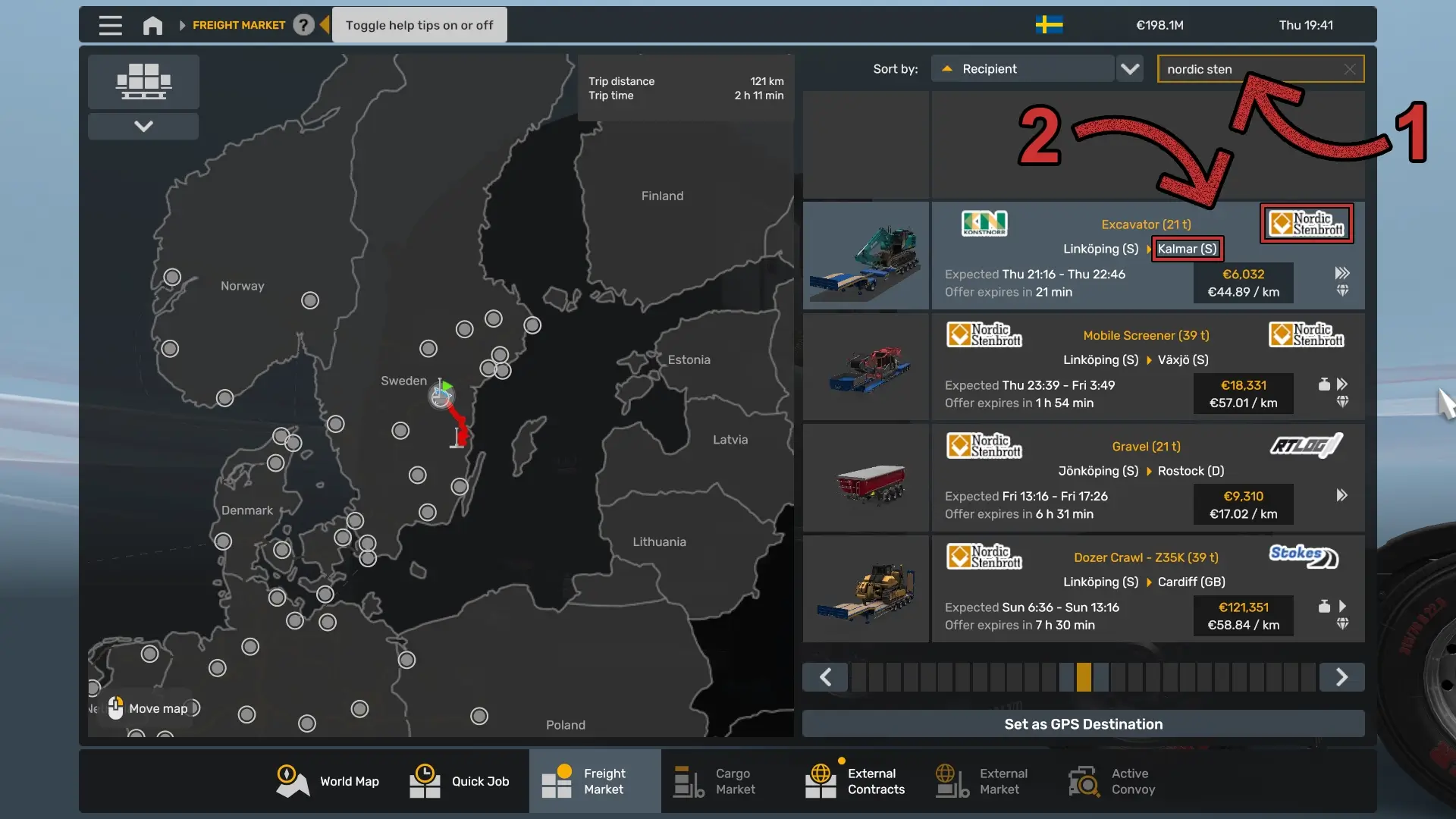Open the Quick Job tab
1456x819 pixels.
(460, 781)
